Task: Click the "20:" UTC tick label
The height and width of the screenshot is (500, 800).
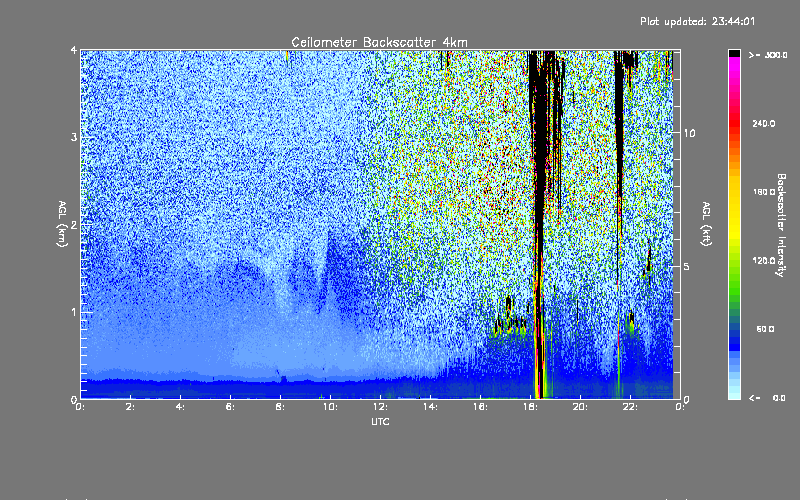Action: [x=580, y=407]
